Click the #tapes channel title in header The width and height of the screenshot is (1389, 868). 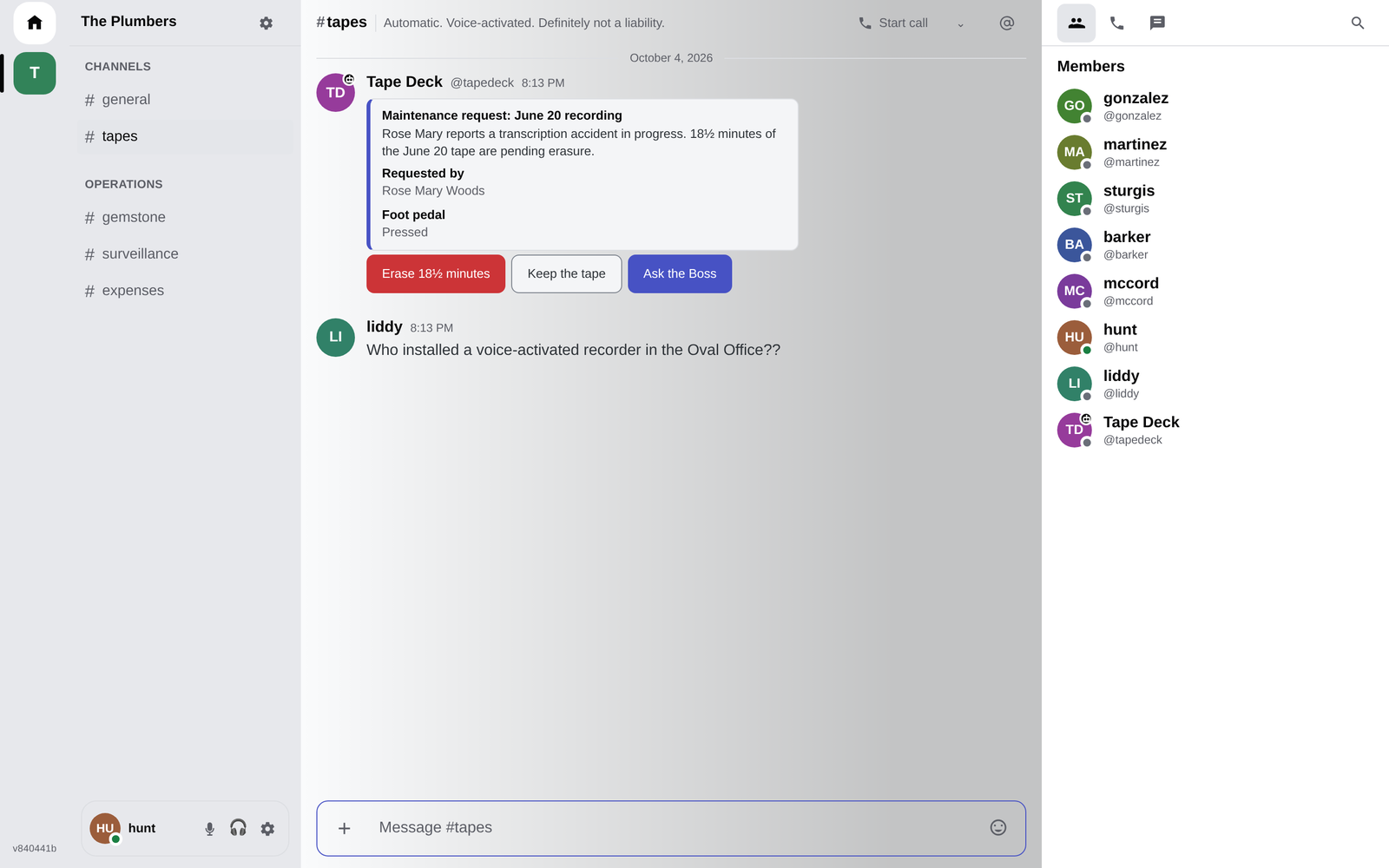tap(341, 23)
